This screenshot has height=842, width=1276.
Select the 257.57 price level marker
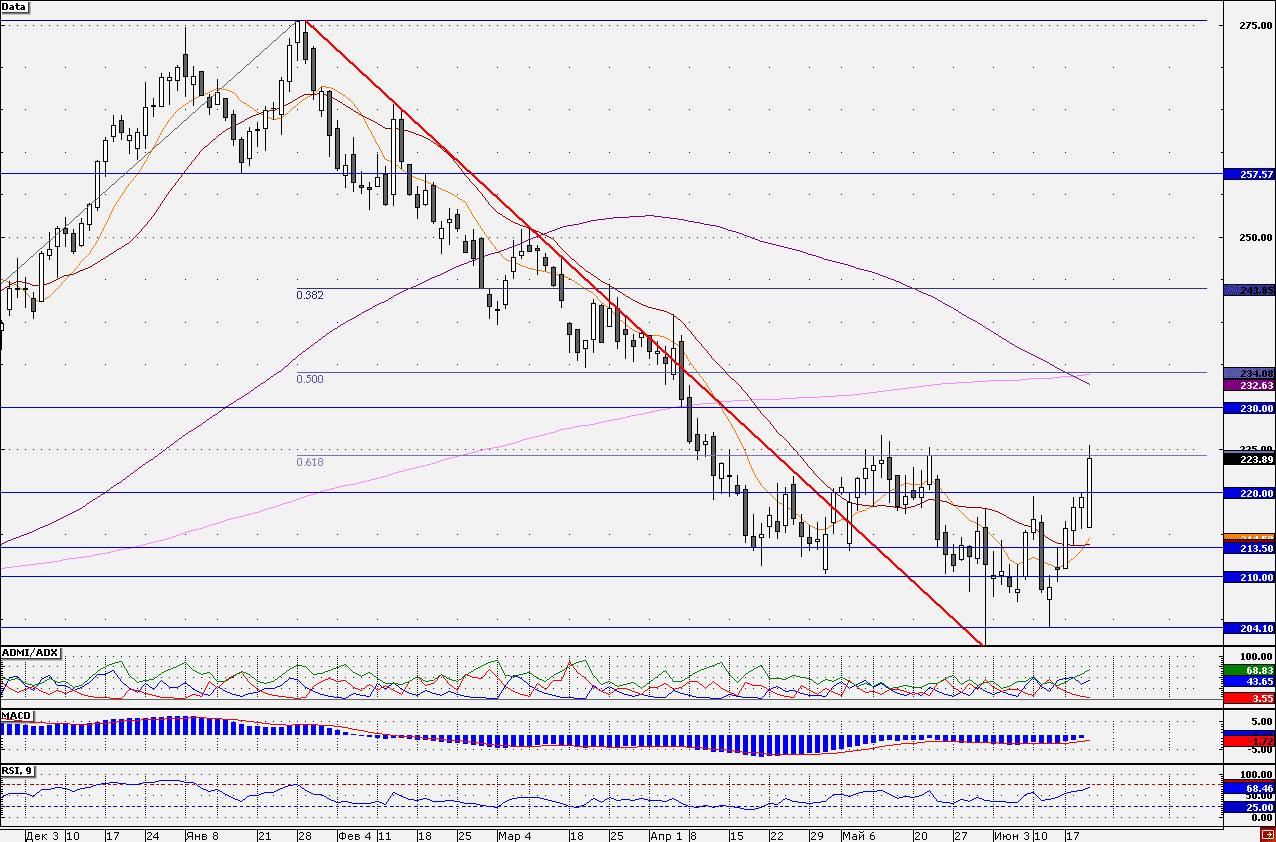[x=1249, y=174]
